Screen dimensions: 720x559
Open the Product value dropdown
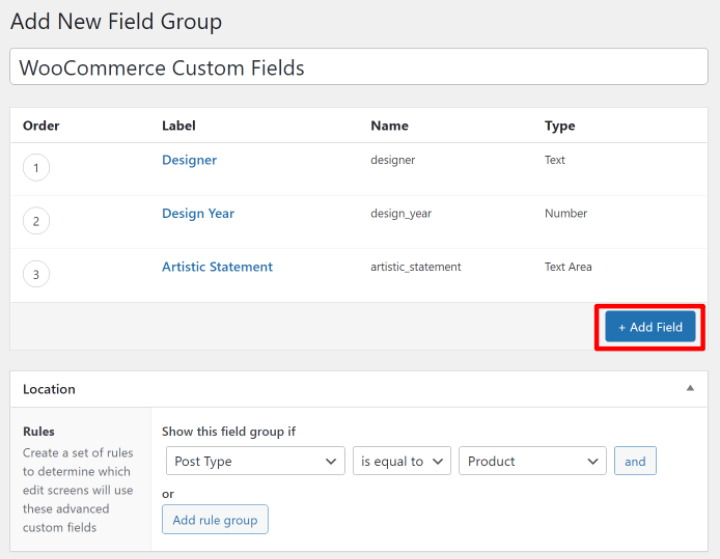[532, 461]
